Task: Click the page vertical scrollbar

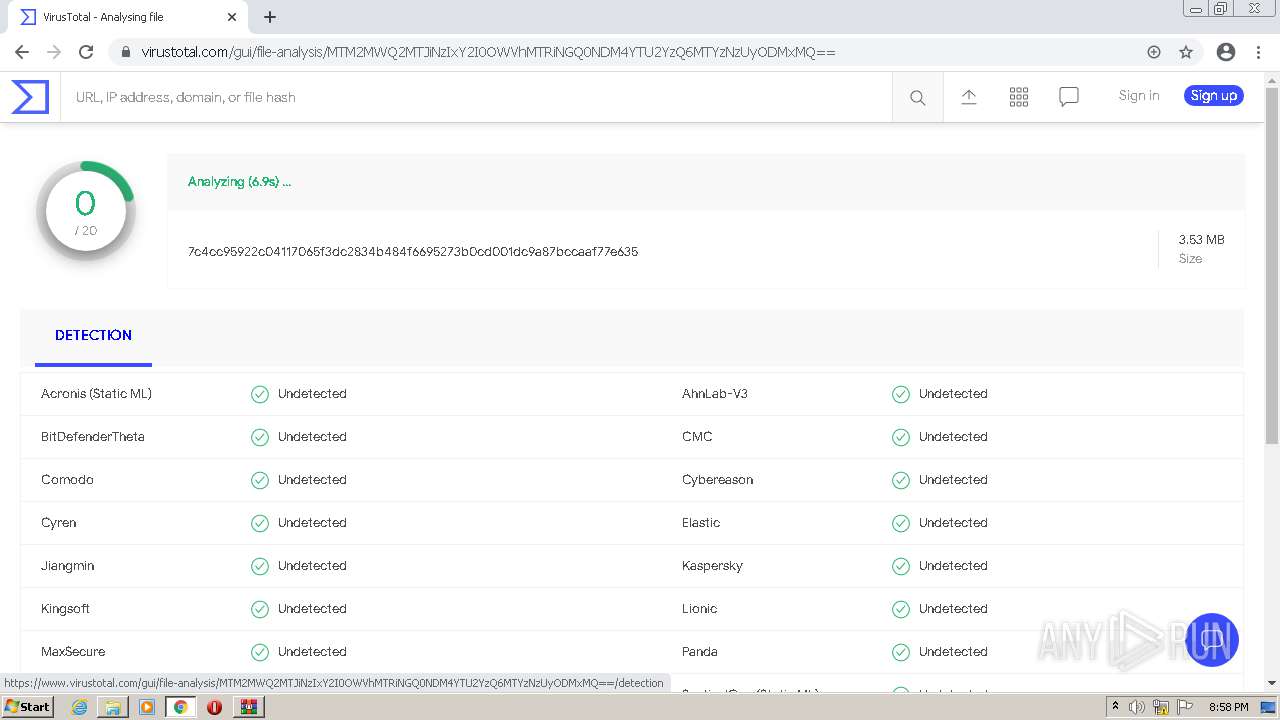Action: [1272, 265]
